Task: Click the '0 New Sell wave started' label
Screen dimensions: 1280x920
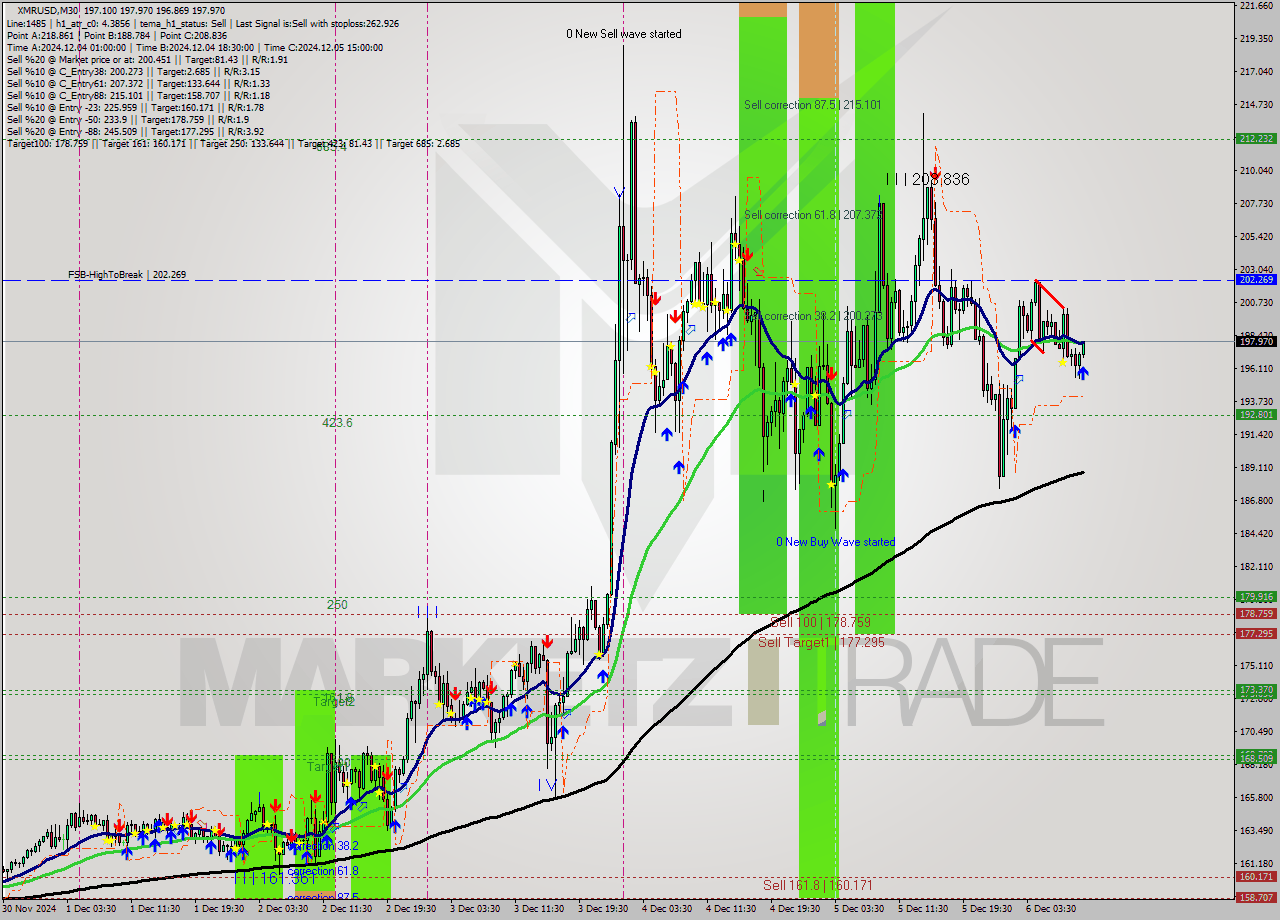Action: pos(623,34)
